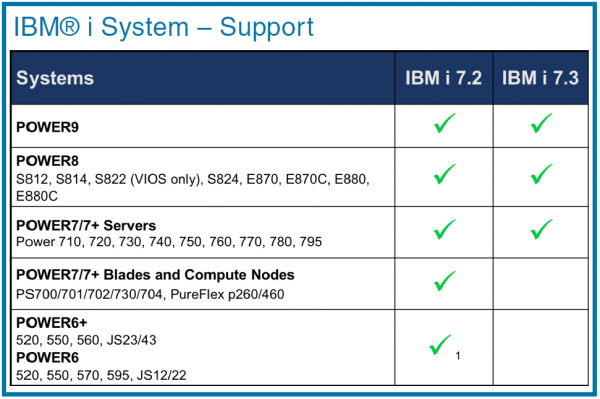The image size is (600, 399).
Task: Select the Systems column header
Action: click(x=55, y=78)
